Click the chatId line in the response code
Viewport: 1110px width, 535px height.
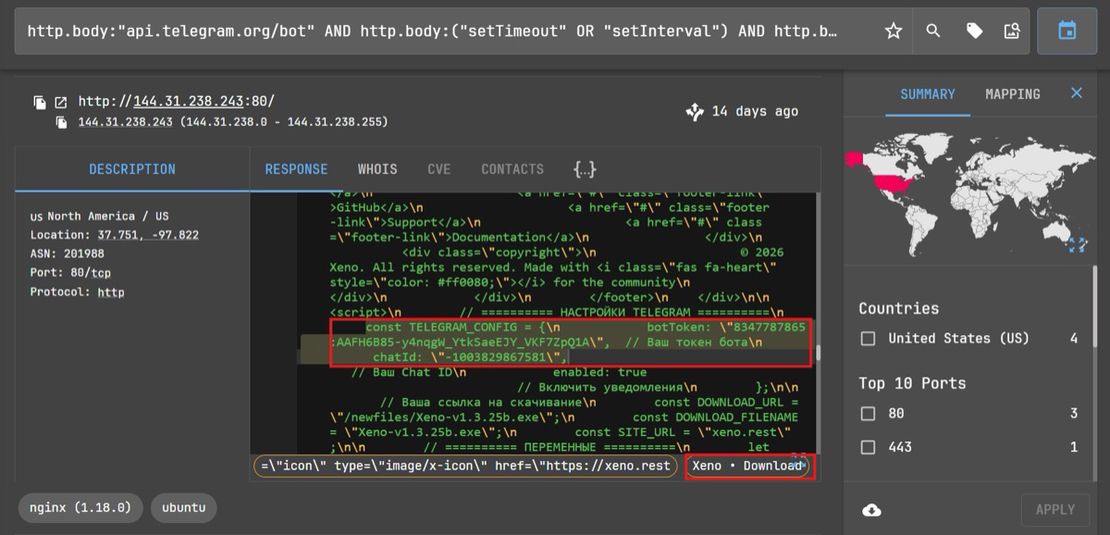pos(470,357)
